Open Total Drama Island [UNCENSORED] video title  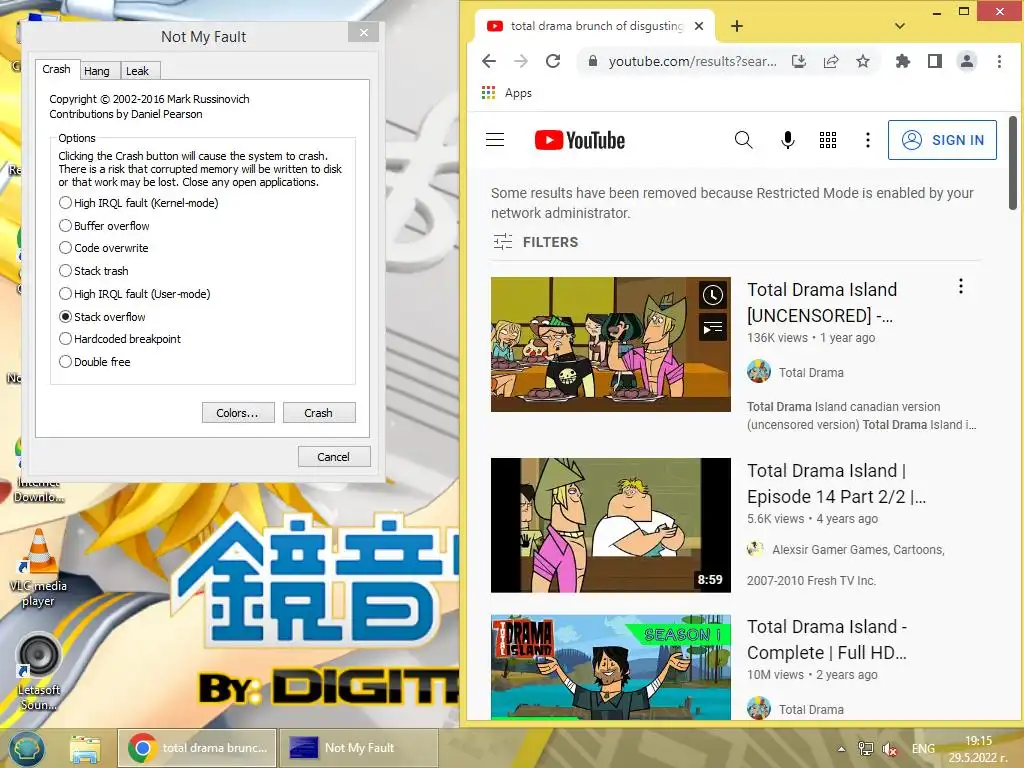(822, 302)
